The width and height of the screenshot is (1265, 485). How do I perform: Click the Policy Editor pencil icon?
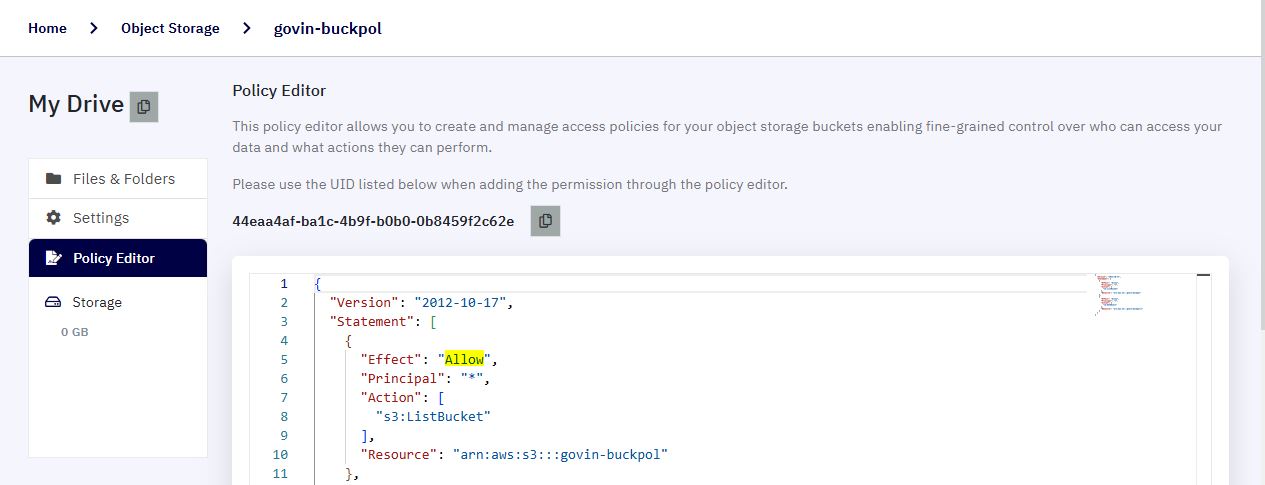pos(54,258)
